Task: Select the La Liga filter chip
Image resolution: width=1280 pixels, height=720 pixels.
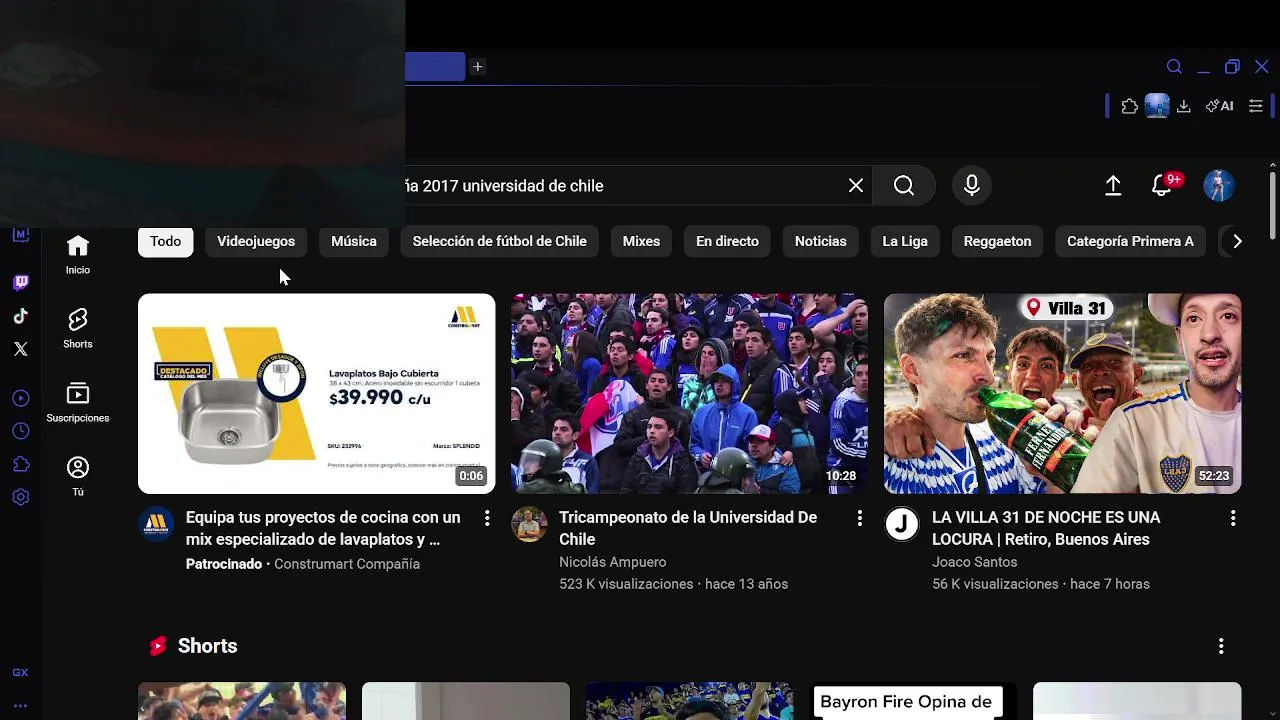Action: point(905,241)
